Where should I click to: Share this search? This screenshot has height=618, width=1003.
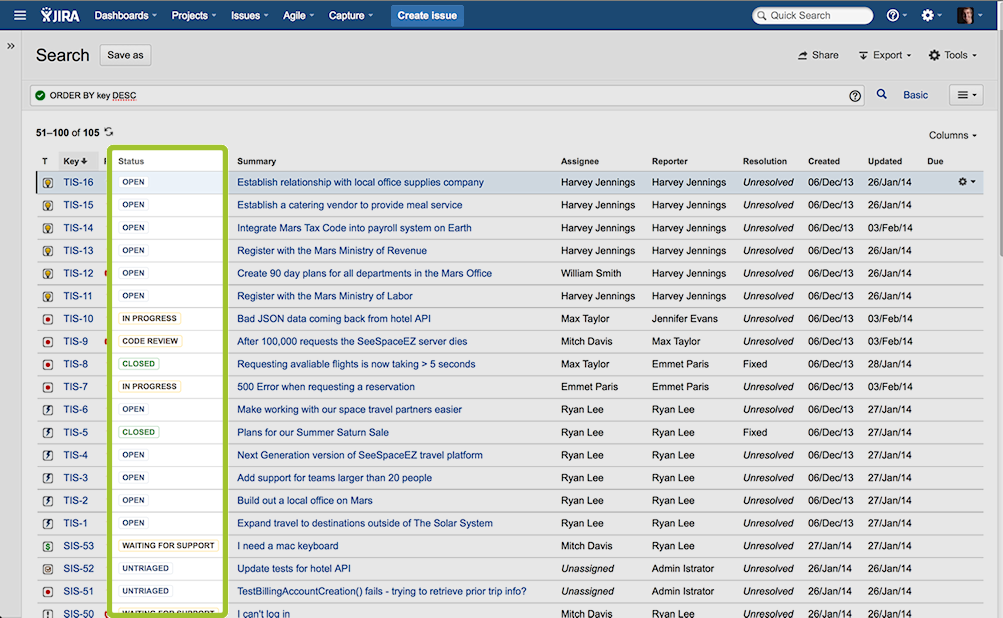pos(818,55)
